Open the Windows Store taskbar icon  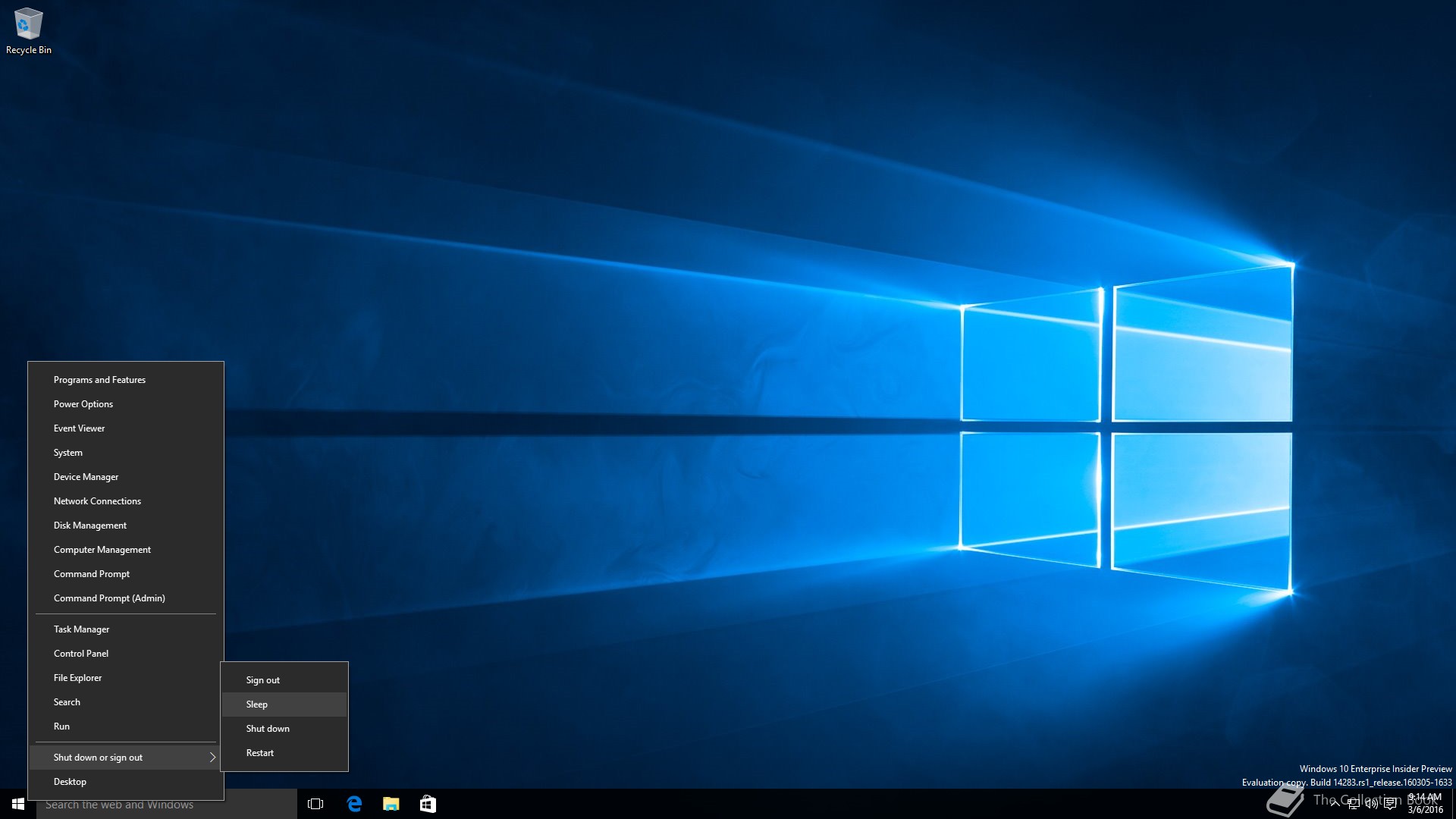[x=428, y=804]
